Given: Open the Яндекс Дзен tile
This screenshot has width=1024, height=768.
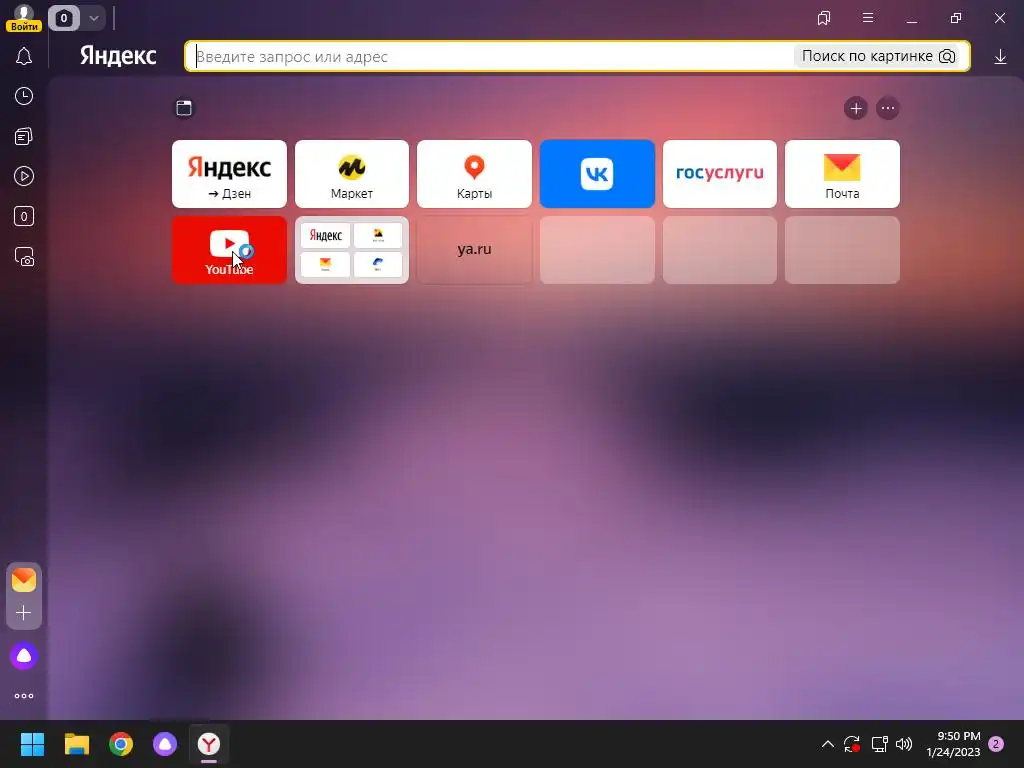Looking at the screenshot, I should click(229, 174).
